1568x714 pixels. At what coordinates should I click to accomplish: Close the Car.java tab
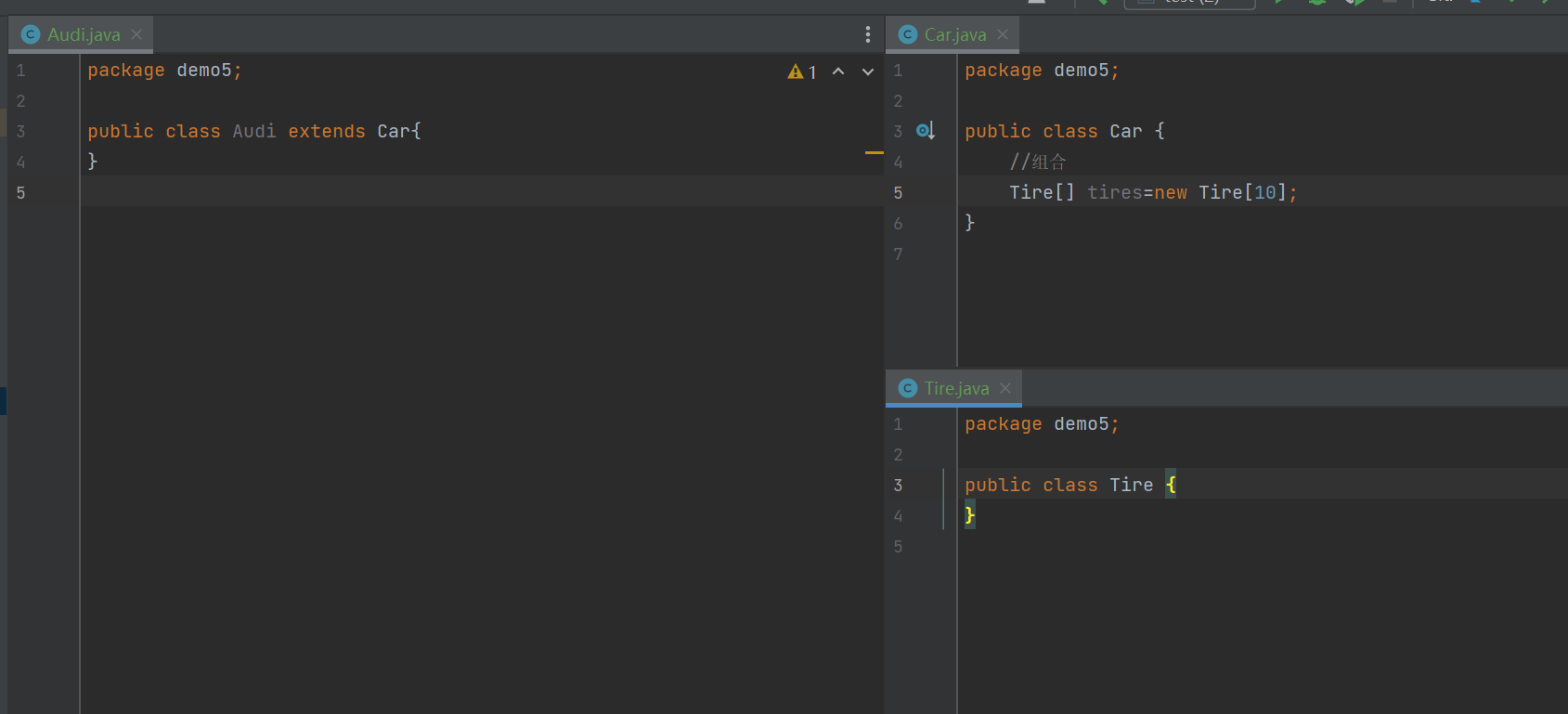tap(1003, 34)
